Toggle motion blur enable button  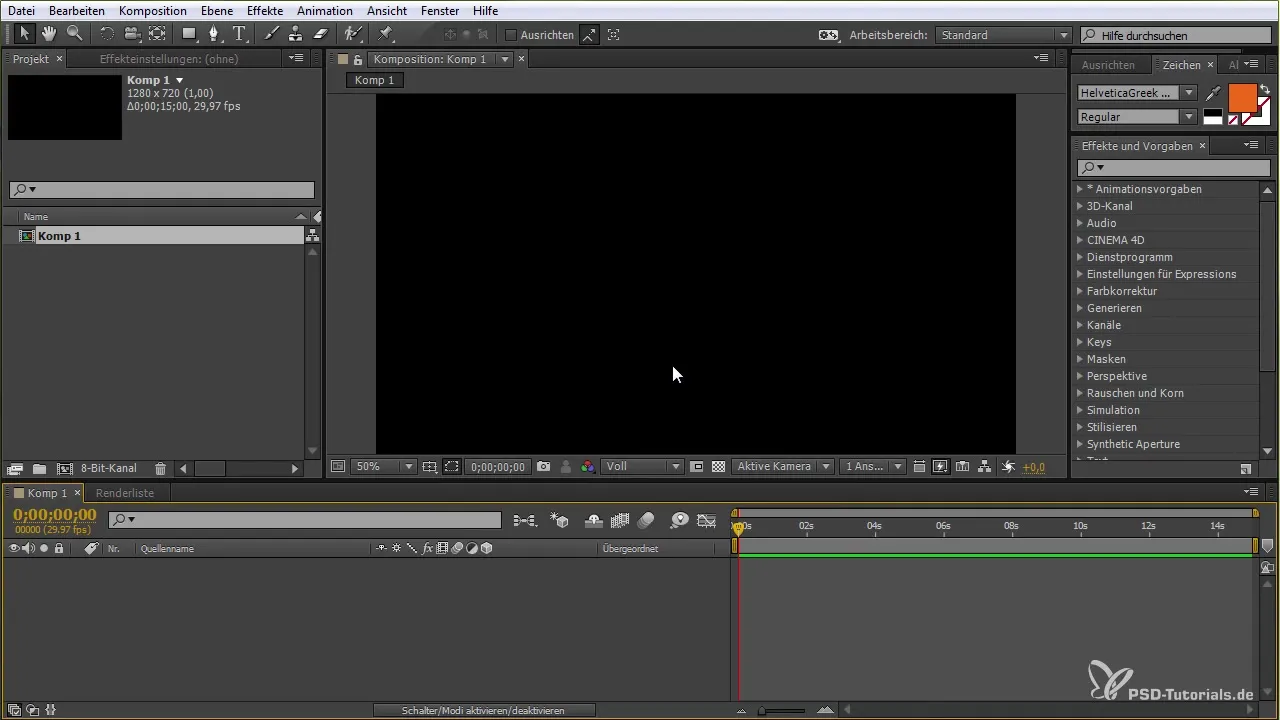point(646,520)
